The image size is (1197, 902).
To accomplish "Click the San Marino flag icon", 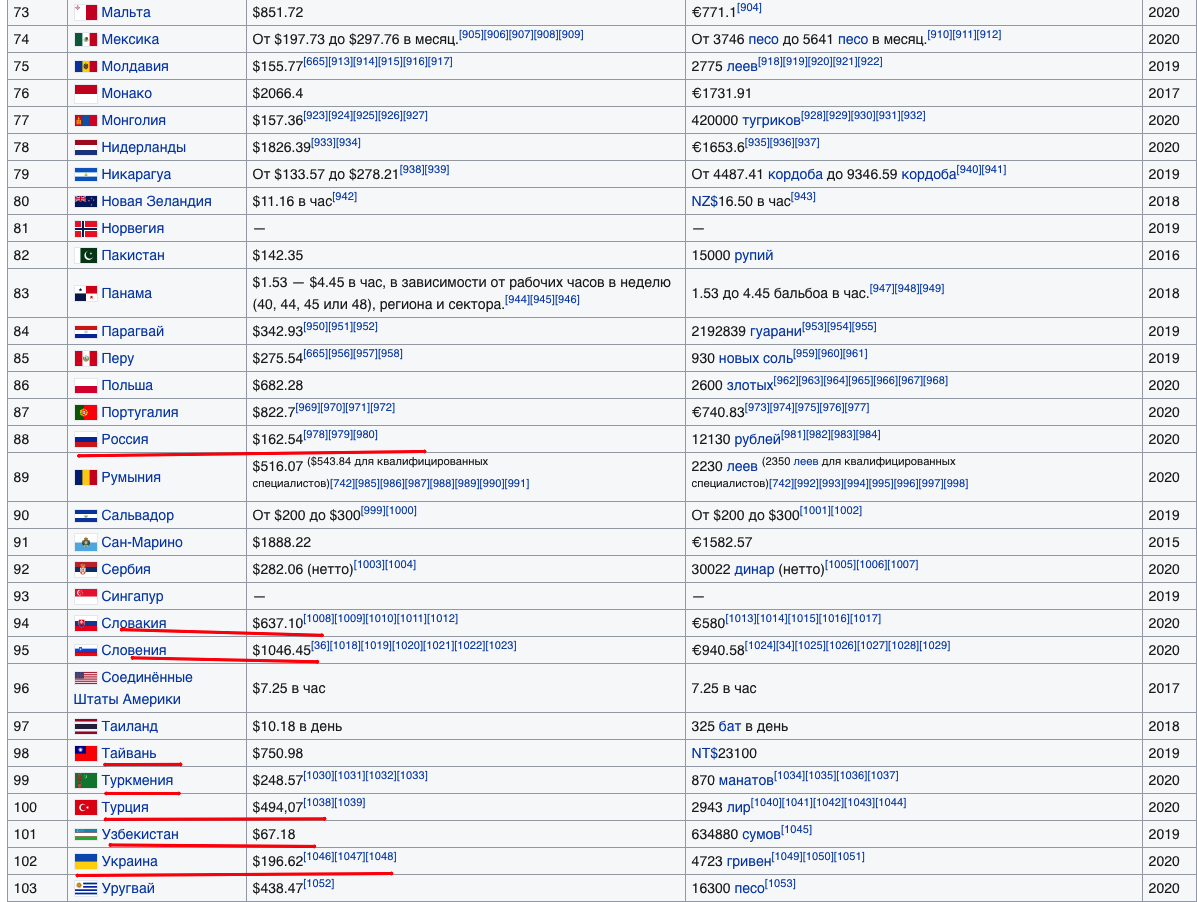I will (86, 543).
